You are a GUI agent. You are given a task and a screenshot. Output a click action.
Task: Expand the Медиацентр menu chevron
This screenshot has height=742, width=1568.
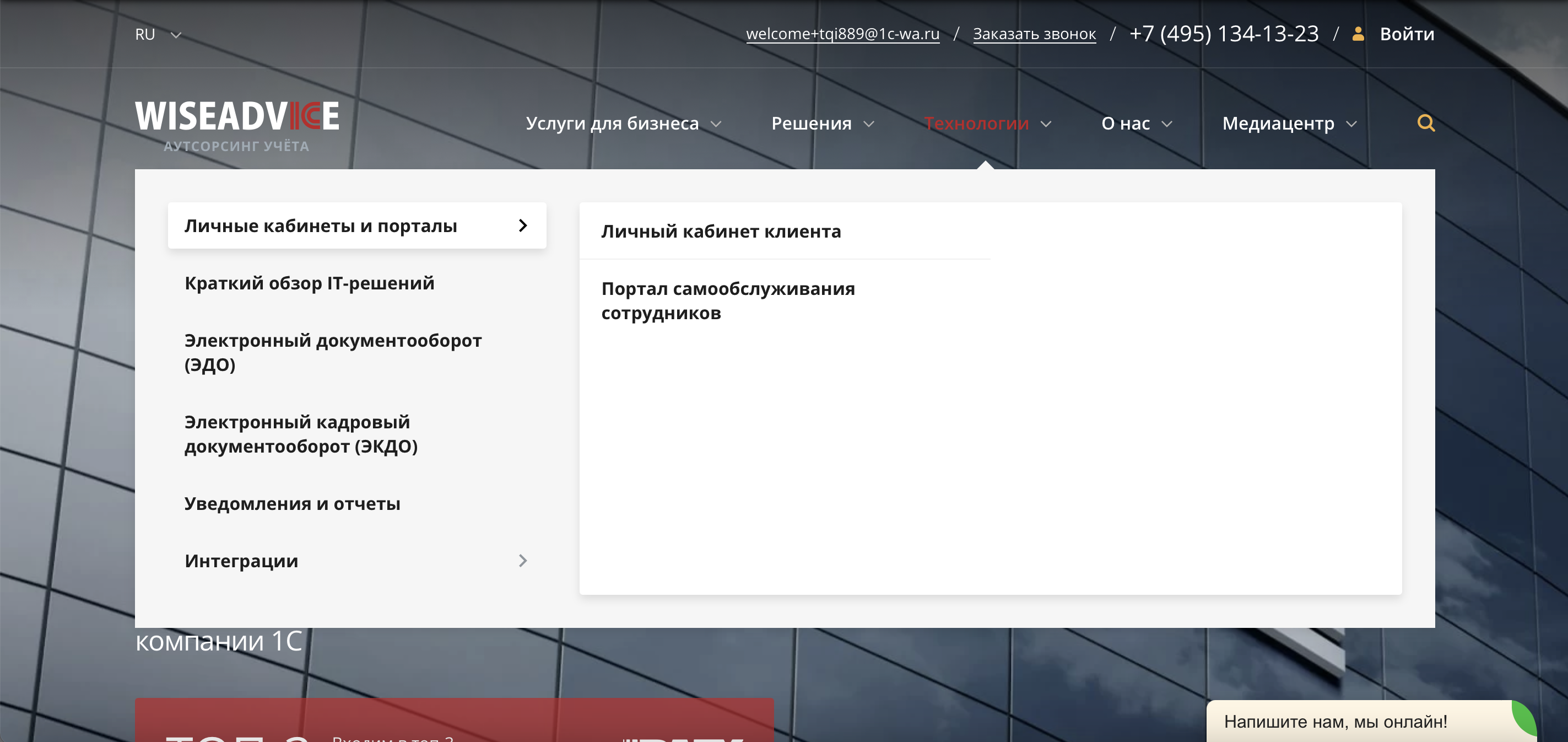(1351, 124)
